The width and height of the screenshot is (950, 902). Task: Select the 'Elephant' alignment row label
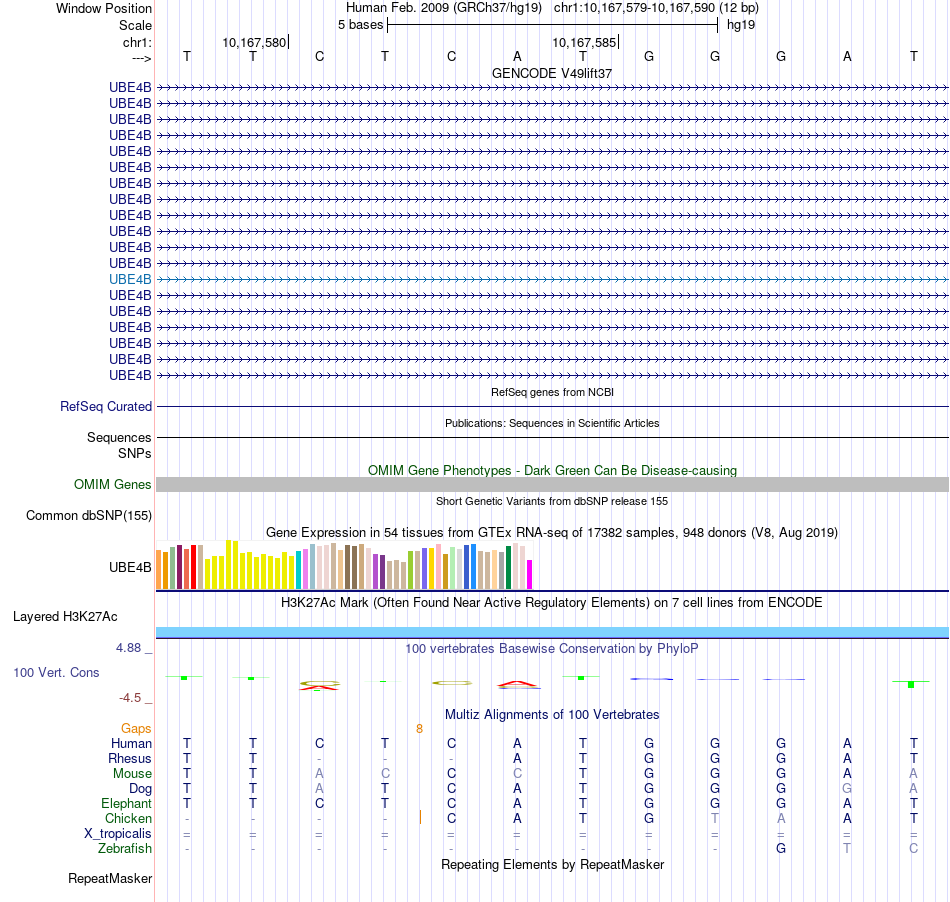pyautogui.click(x=126, y=804)
